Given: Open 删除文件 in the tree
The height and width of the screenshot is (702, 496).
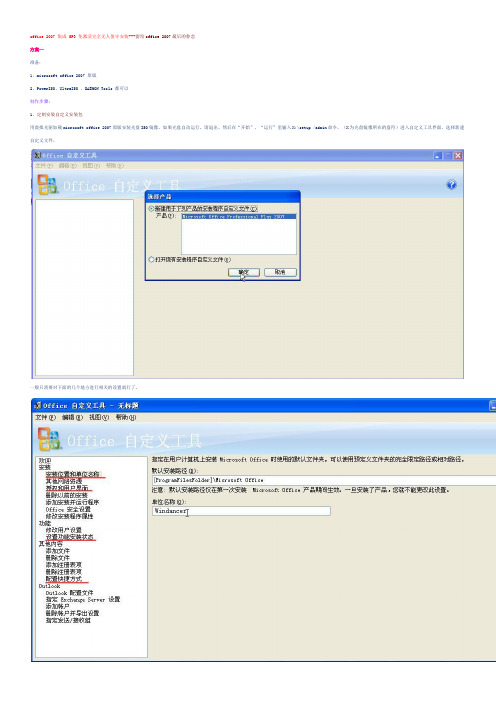Looking at the screenshot, I should click(x=58, y=558).
